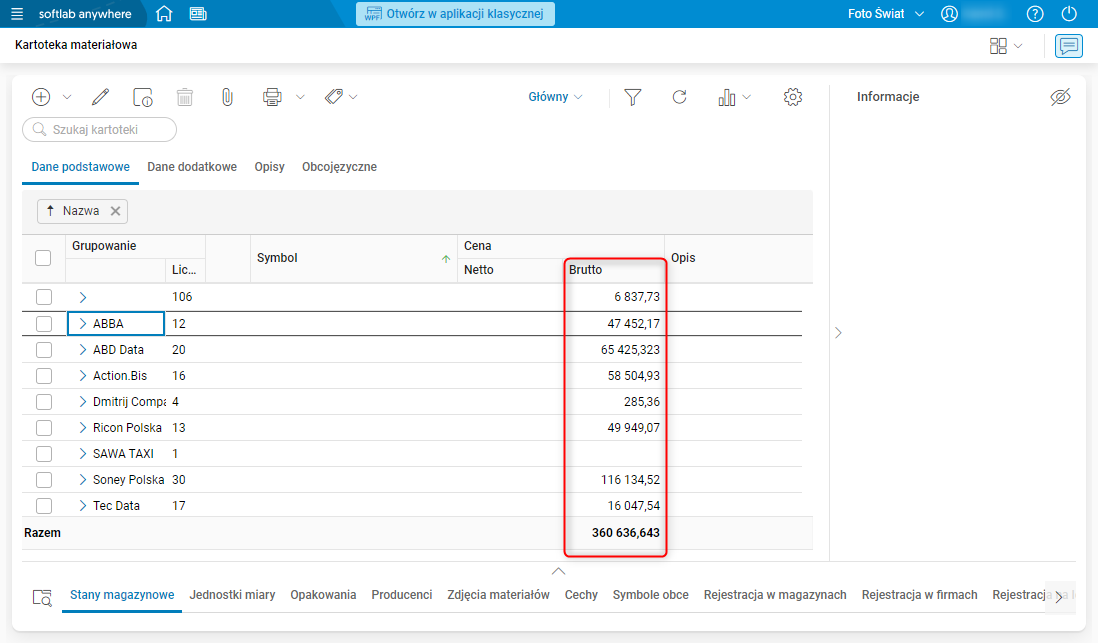Open the Opakowania tab
This screenshot has height=643, width=1098.
click(324, 595)
